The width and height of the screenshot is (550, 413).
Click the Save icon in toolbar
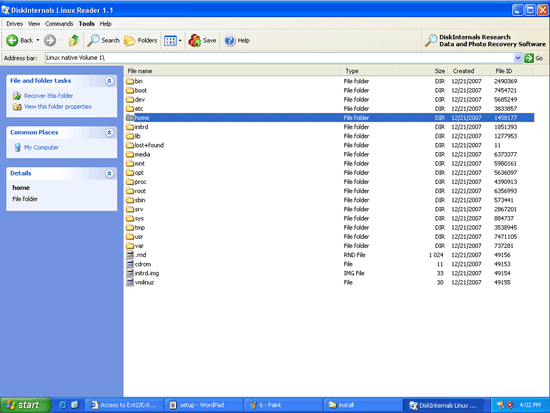[195, 40]
